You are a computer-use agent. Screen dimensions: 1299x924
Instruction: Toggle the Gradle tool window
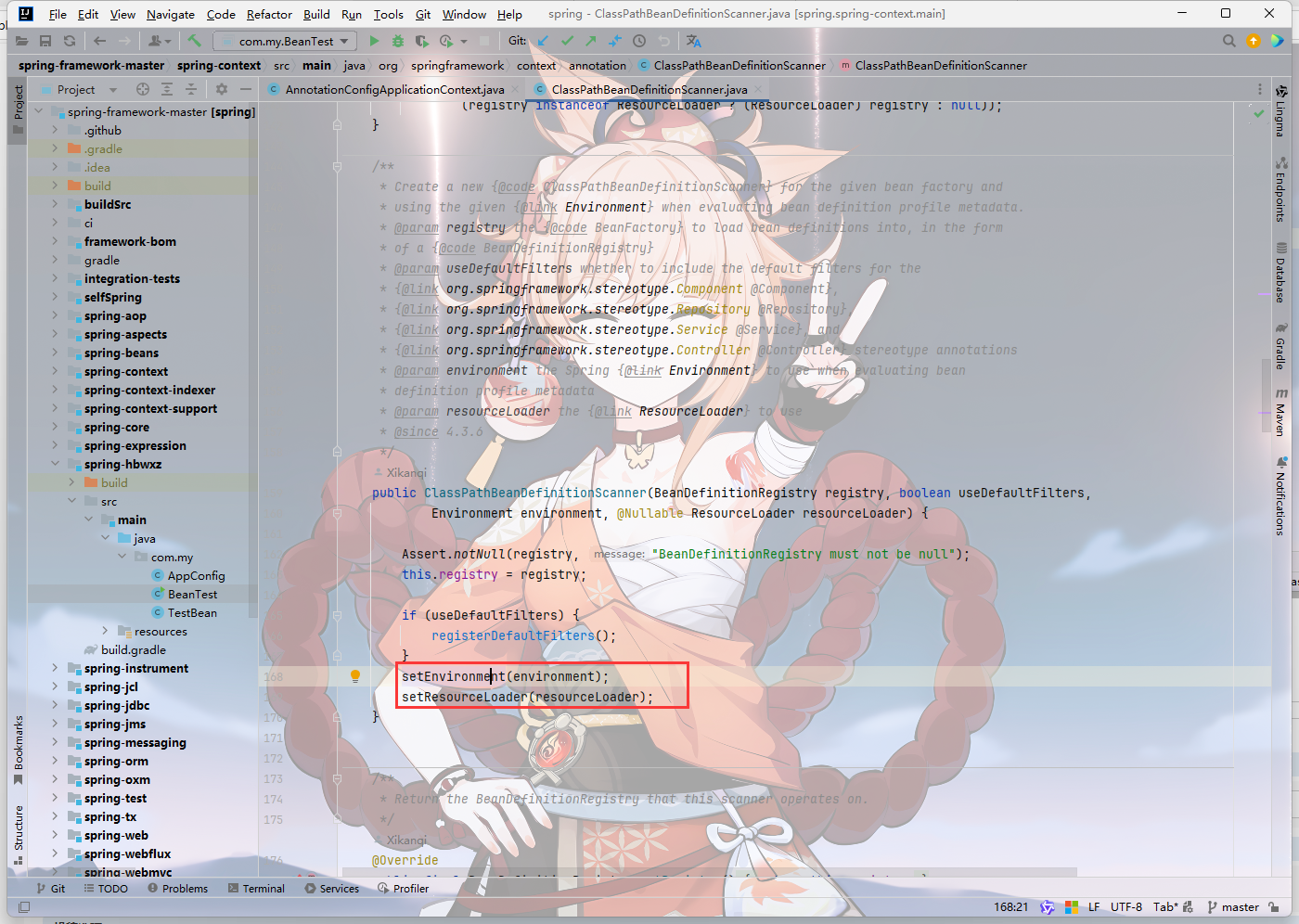[1280, 346]
